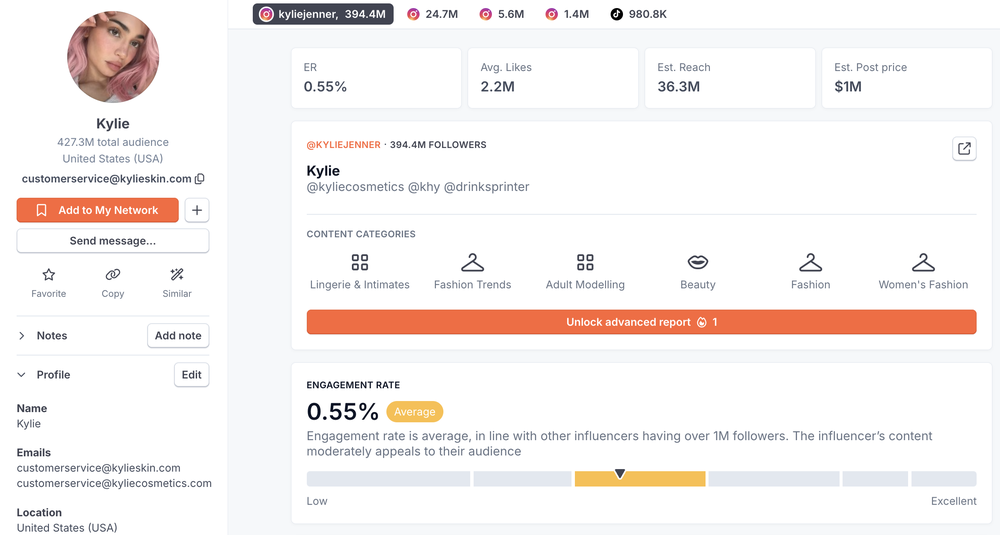Switch to the 1.4M Instagram account tab

(567, 14)
